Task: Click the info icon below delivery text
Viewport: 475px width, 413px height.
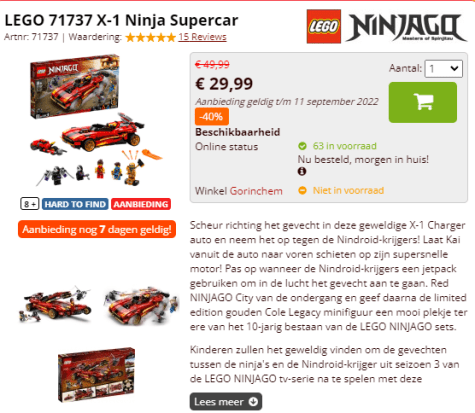Action: point(302,171)
